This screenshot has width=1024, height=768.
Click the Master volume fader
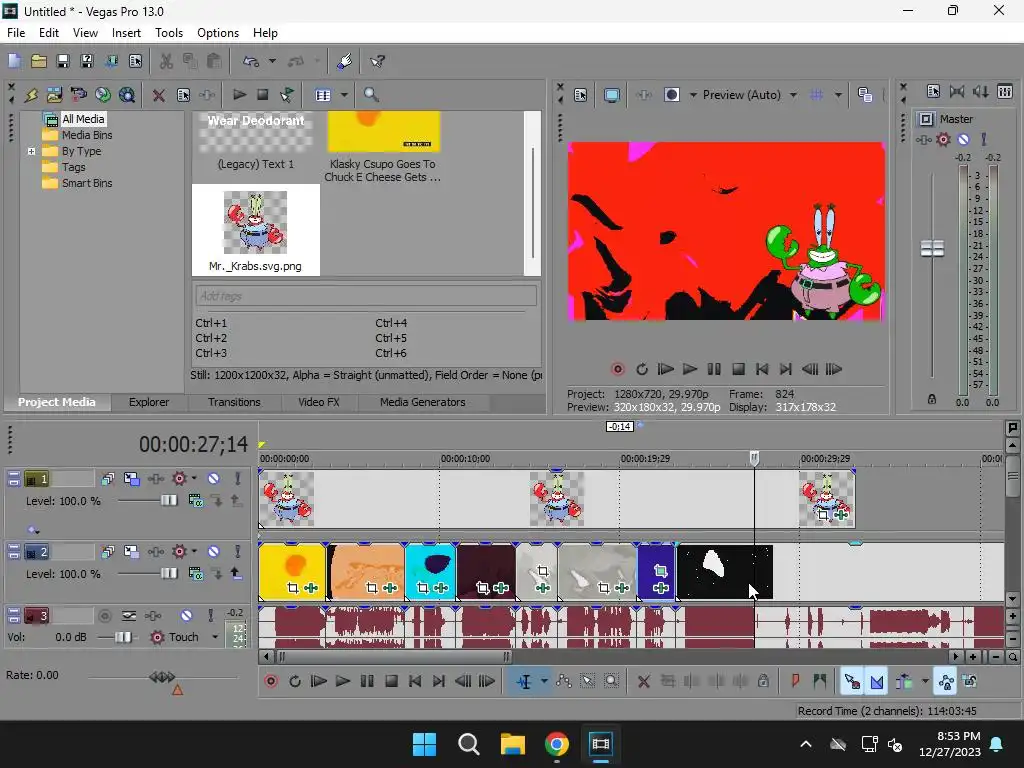pyautogui.click(x=932, y=248)
